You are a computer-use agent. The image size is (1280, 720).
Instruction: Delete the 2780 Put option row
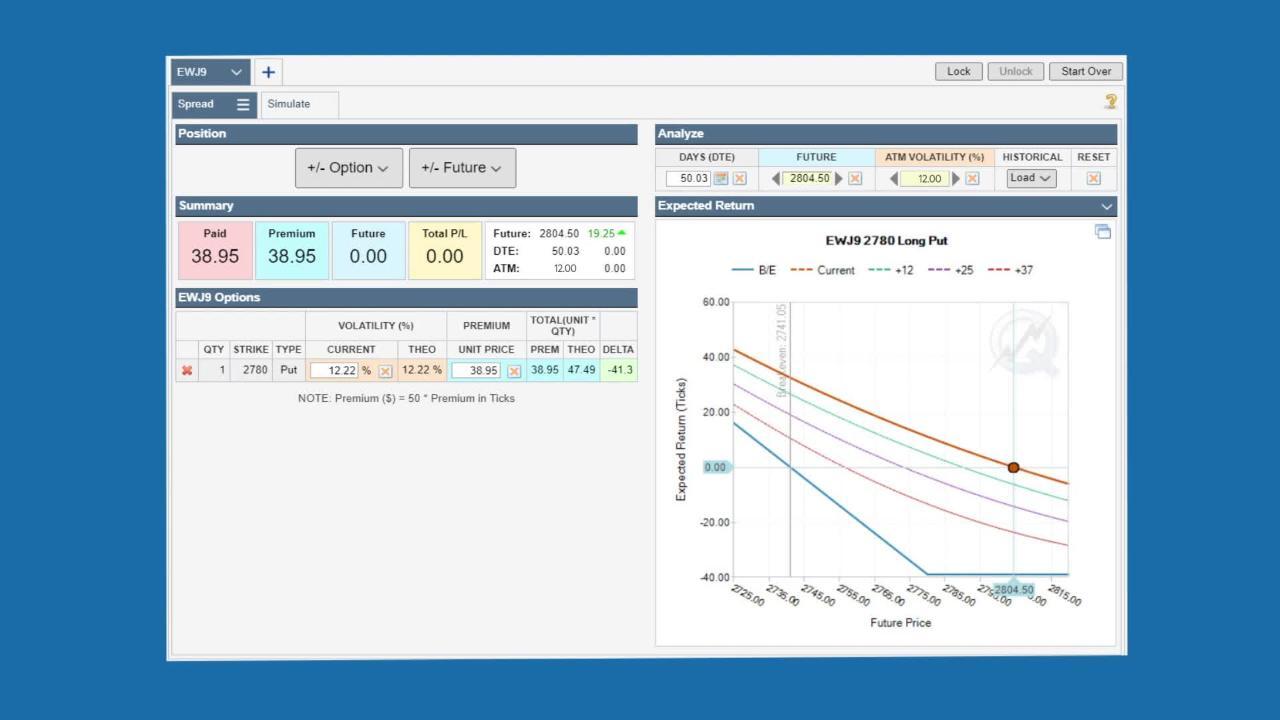tap(187, 371)
